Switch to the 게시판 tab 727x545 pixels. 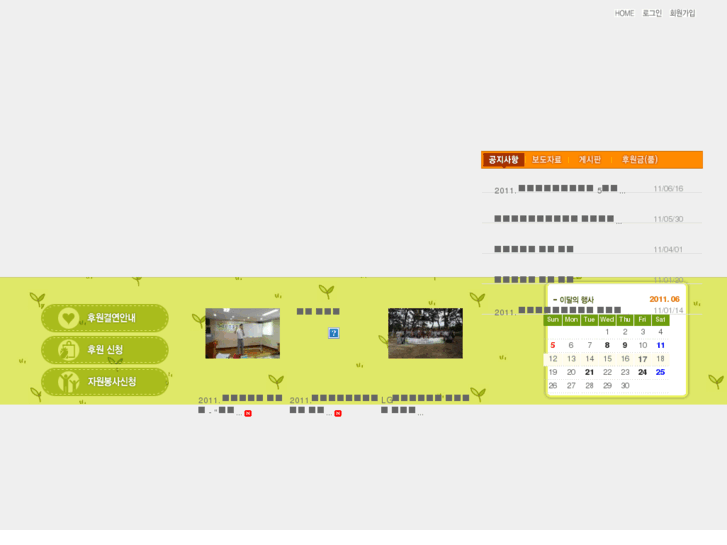coord(590,160)
